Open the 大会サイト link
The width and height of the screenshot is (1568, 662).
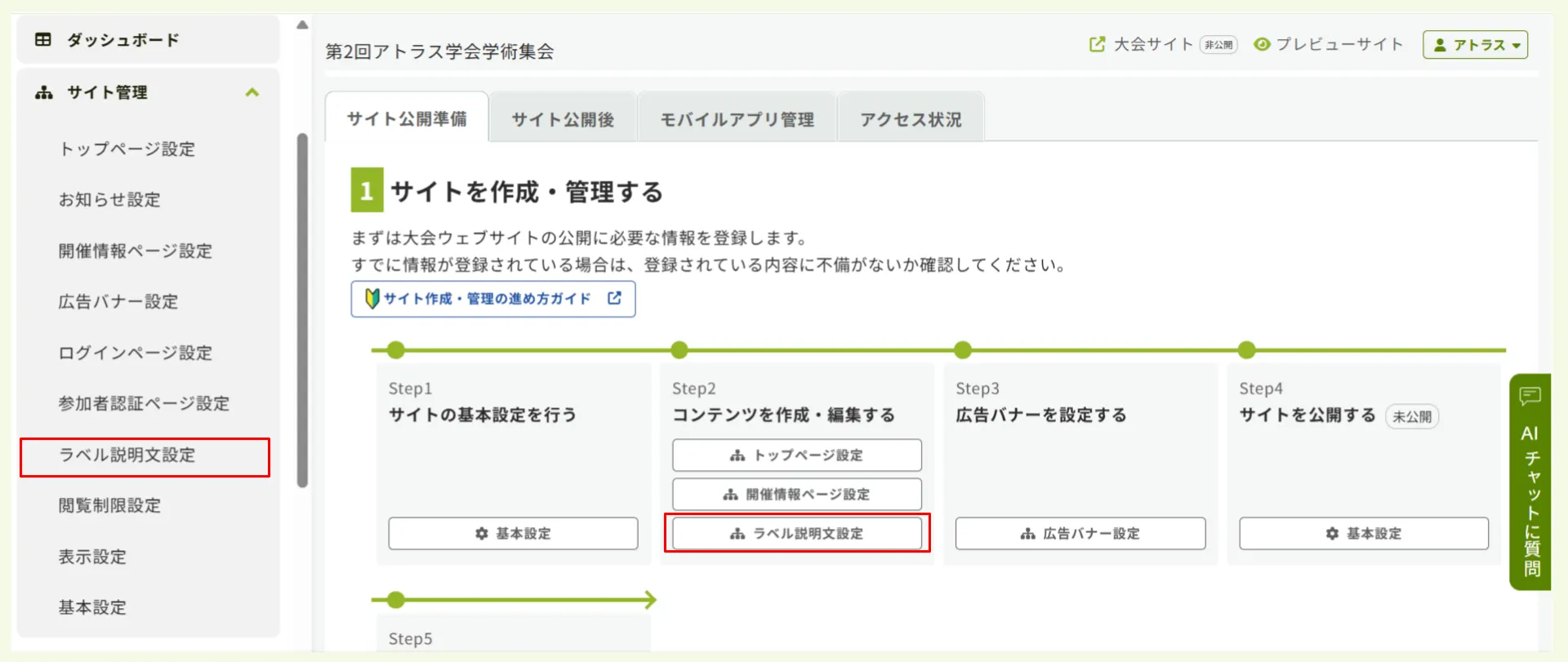coord(1153,44)
